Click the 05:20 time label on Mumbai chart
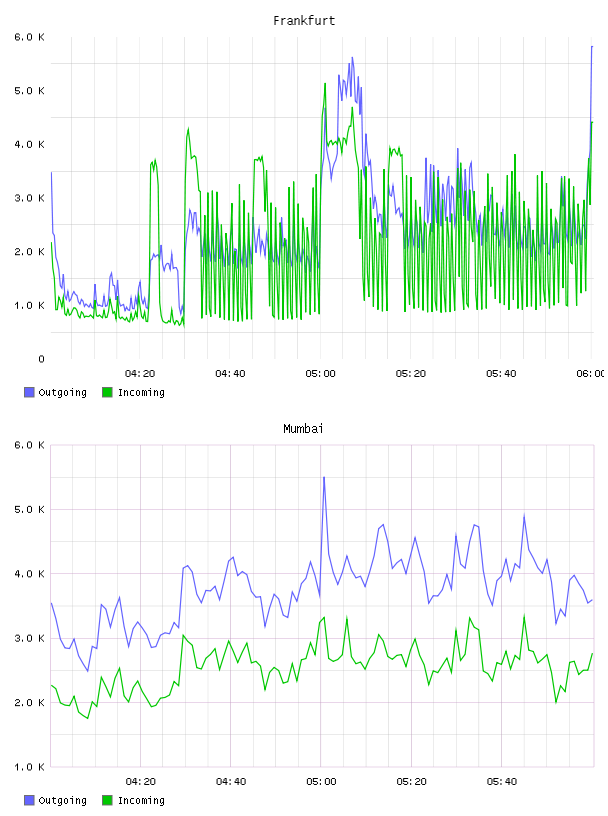 pos(411,781)
